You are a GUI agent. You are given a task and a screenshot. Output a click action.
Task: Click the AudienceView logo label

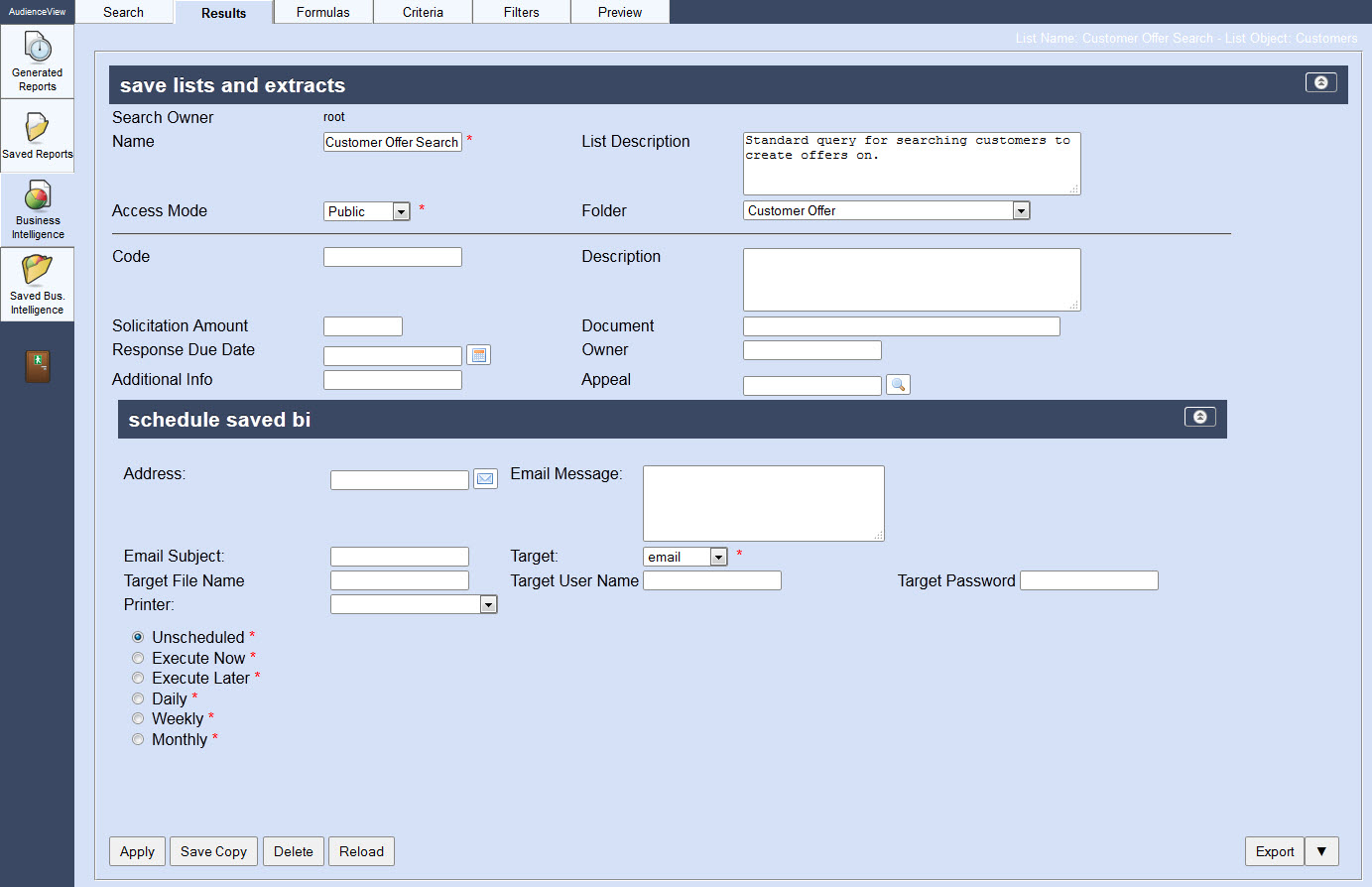[x=38, y=12]
